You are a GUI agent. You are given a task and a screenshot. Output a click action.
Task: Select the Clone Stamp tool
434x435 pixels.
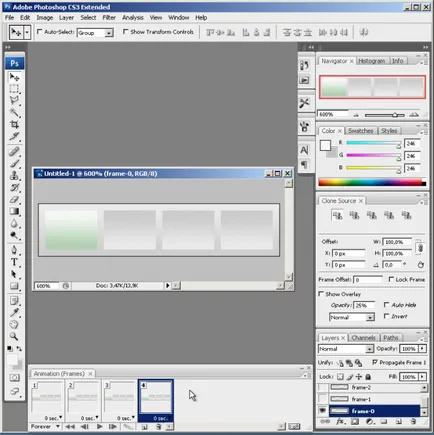point(14,175)
